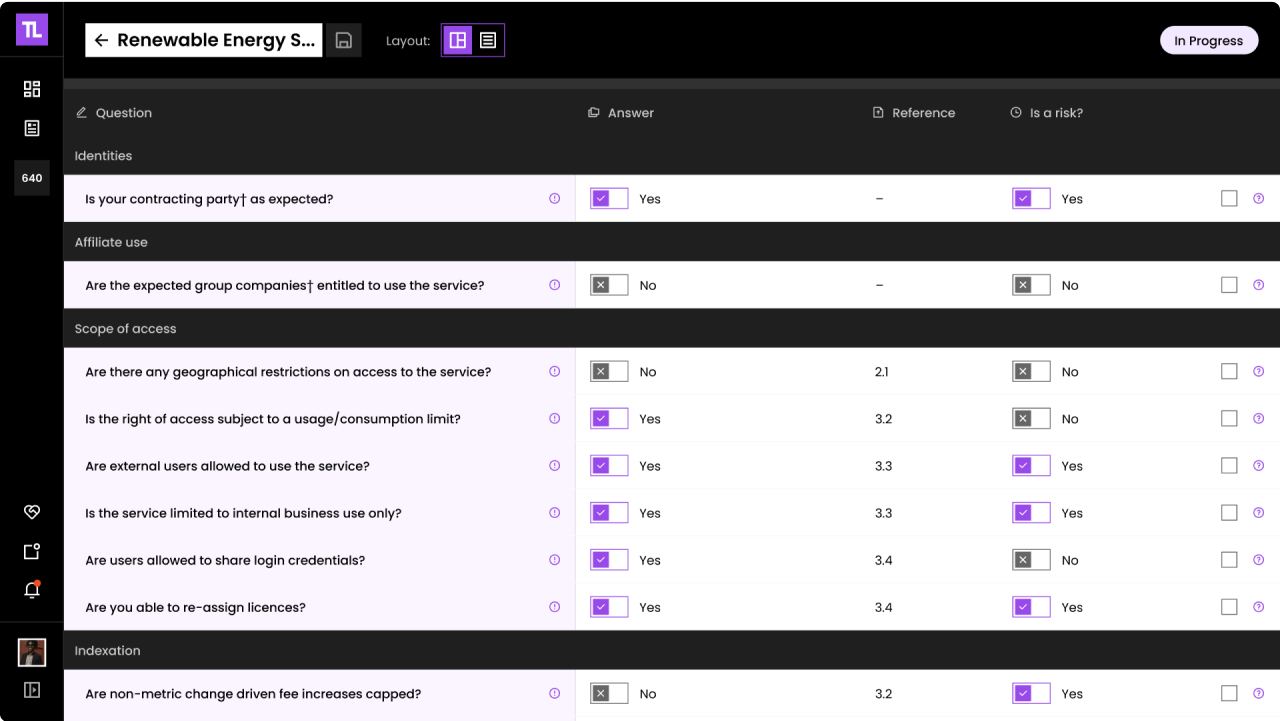Toggle answer for 'Is your contracting party as expected?'
Viewport: 1280px width, 721px height.
609,199
